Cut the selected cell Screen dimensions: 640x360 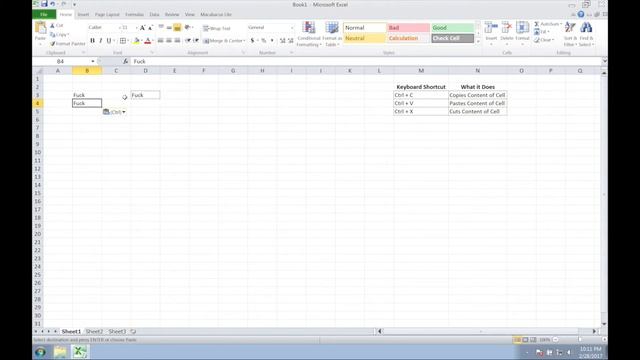pyautogui.click(x=57, y=25)
